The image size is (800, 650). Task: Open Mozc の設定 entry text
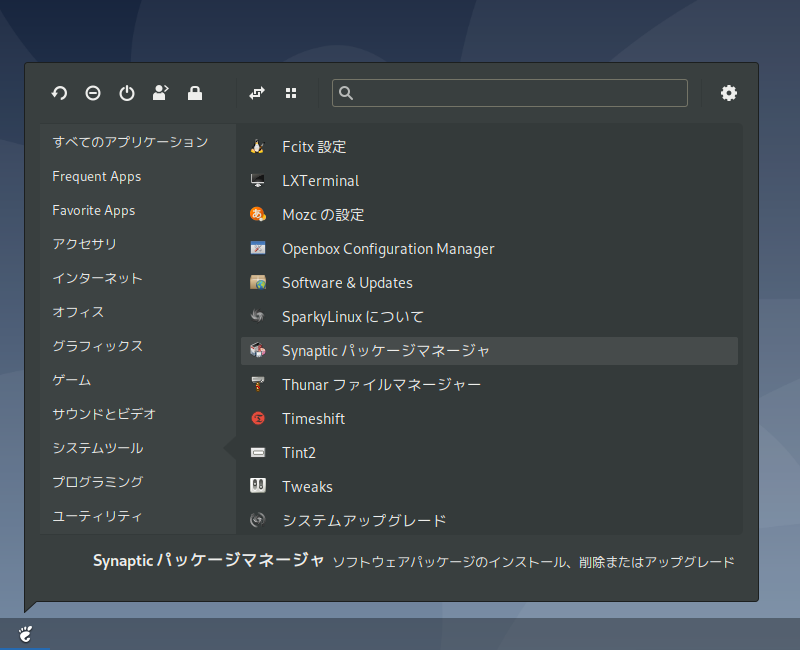coord(323,215)
